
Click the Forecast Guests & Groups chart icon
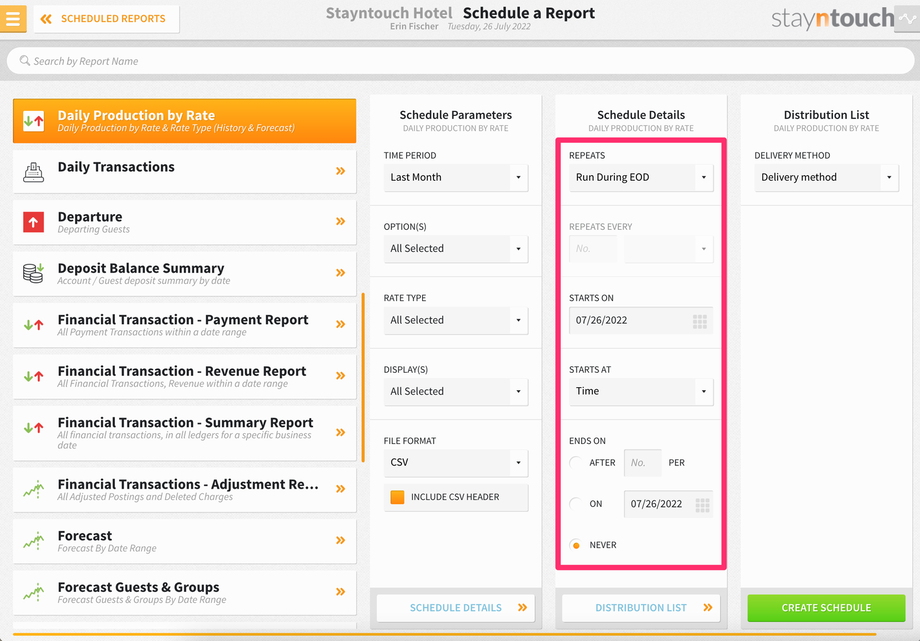click(x=33, y=592)
